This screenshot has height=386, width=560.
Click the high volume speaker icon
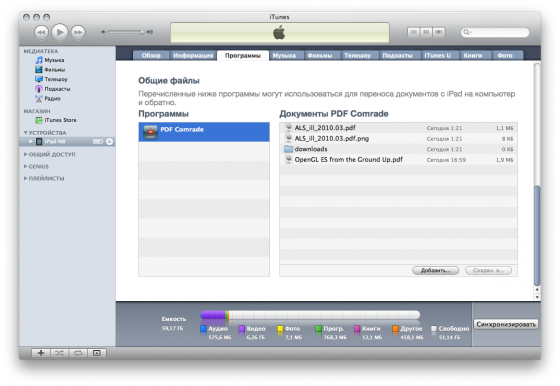[x=150, y=32]
